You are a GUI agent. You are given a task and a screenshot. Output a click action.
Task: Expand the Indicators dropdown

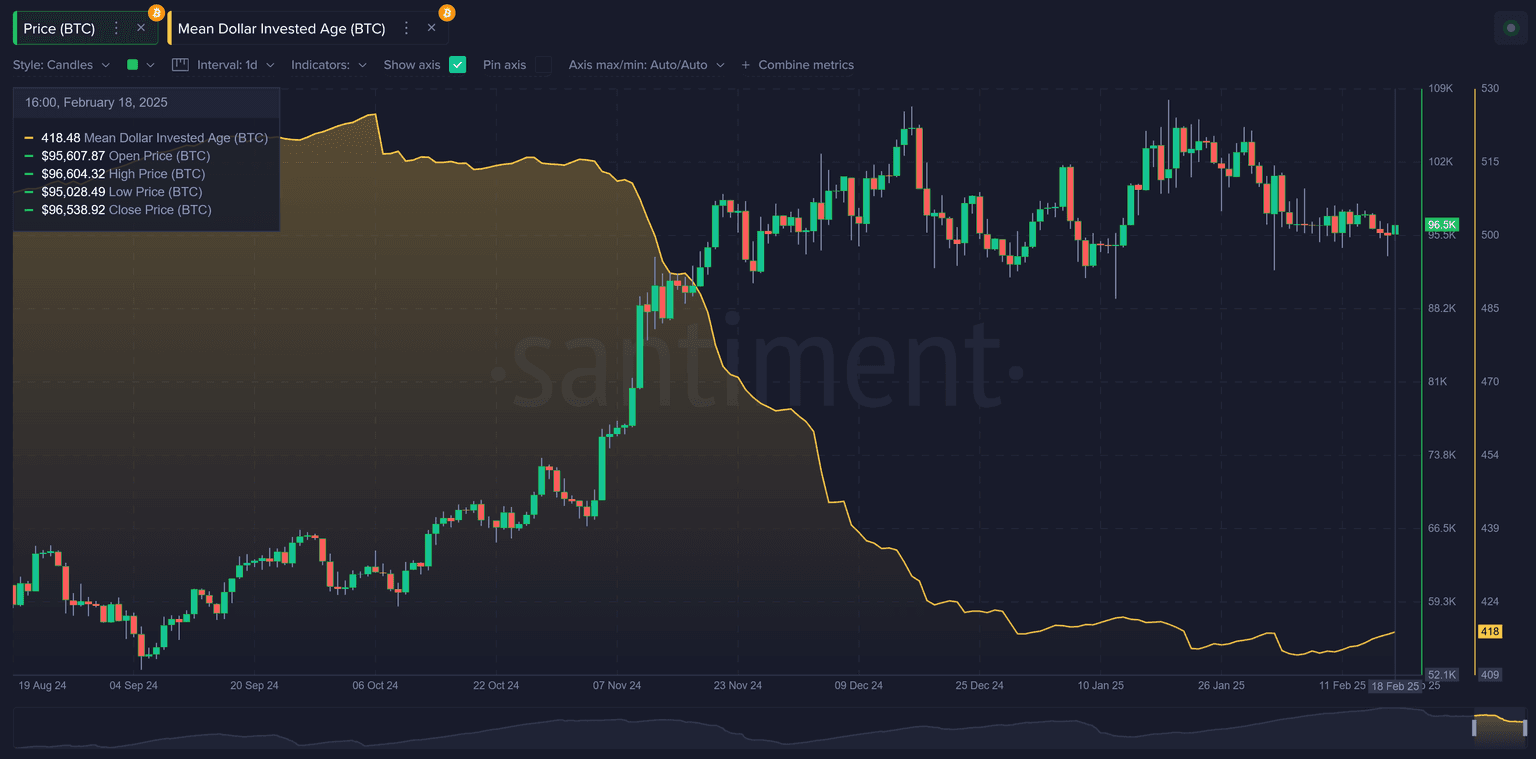(x=328, y=65)
